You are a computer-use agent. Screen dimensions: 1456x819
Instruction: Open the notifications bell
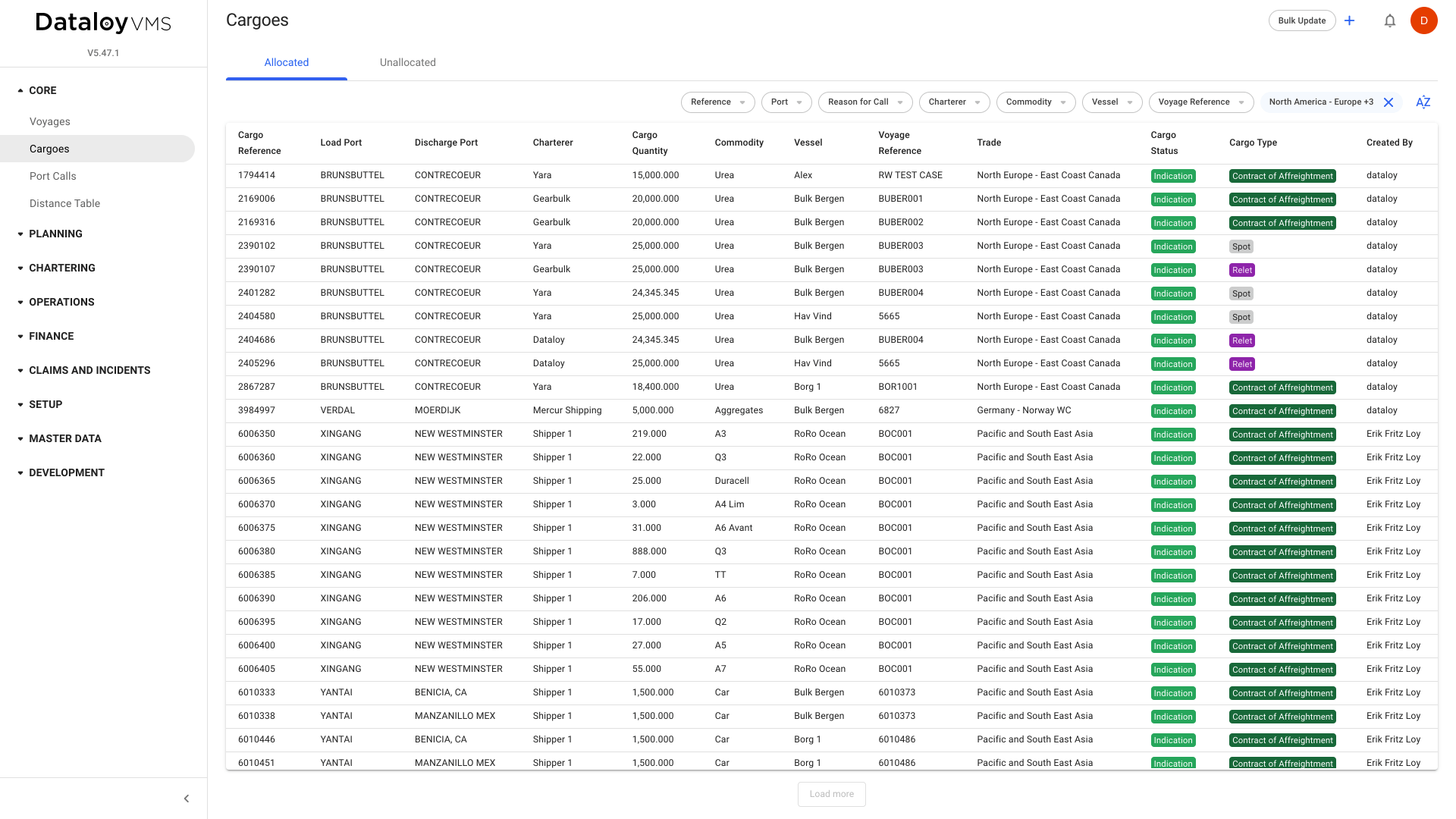[x=1389, y=20]
